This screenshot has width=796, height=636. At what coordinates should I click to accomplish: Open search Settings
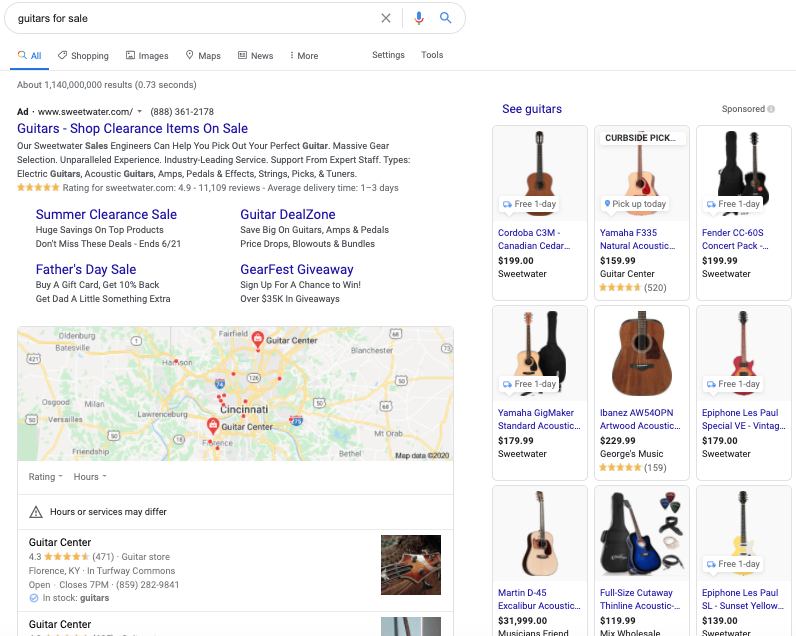[x=388, y=55]
